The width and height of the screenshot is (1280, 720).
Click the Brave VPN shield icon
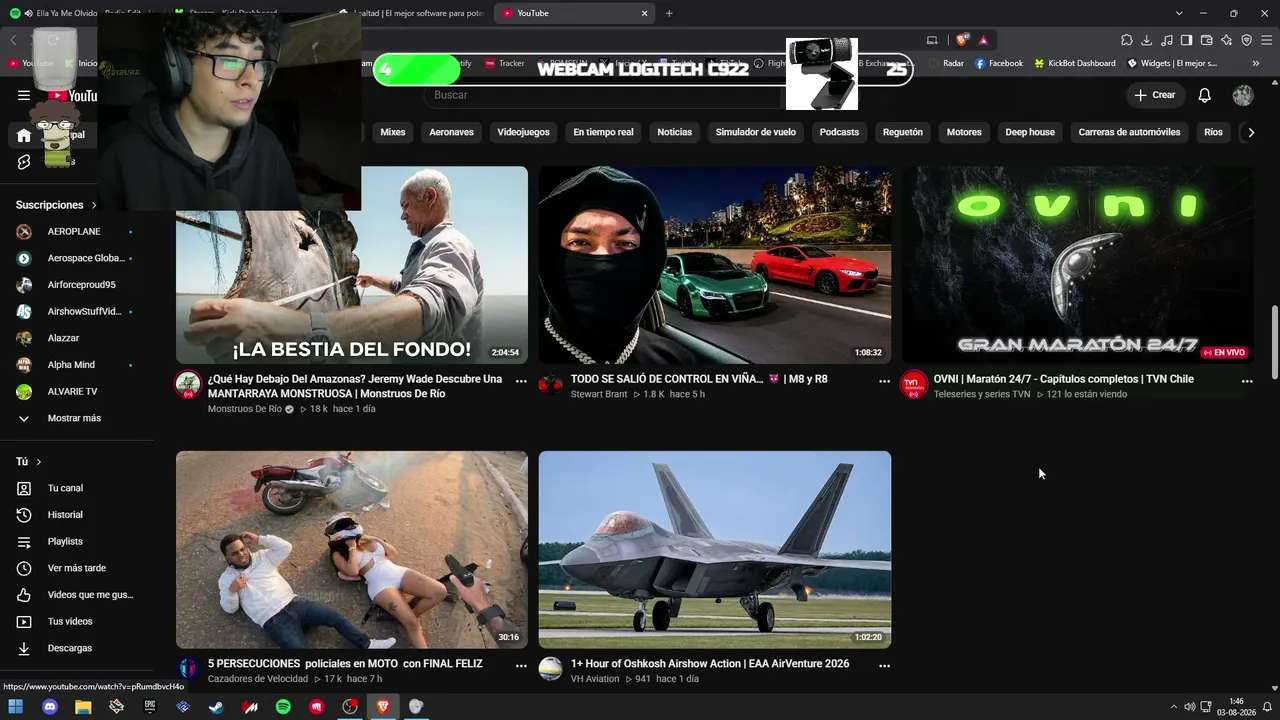click(x=1247, y=40)
